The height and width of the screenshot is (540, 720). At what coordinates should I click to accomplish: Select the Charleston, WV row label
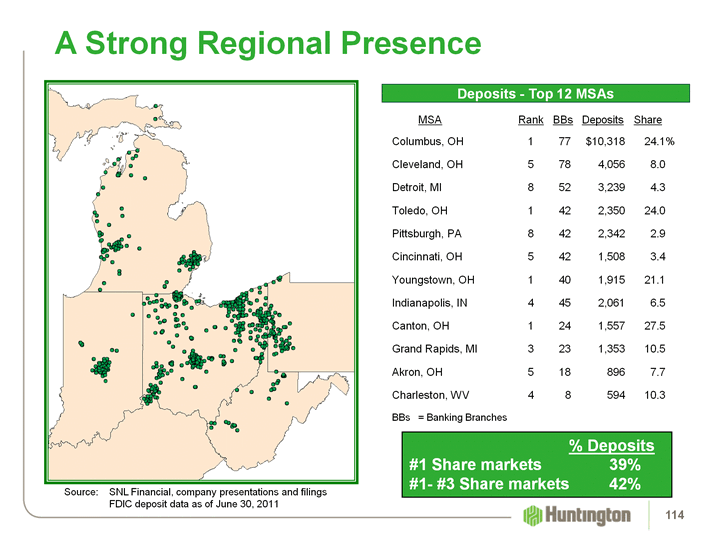click(431, 394)
